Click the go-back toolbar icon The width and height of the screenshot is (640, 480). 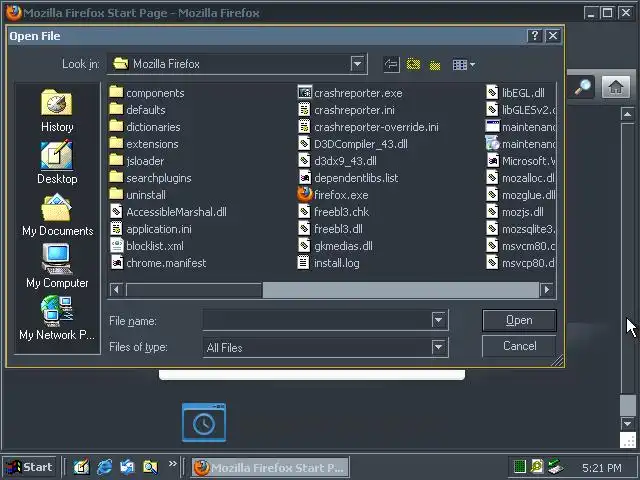point(391,64)
